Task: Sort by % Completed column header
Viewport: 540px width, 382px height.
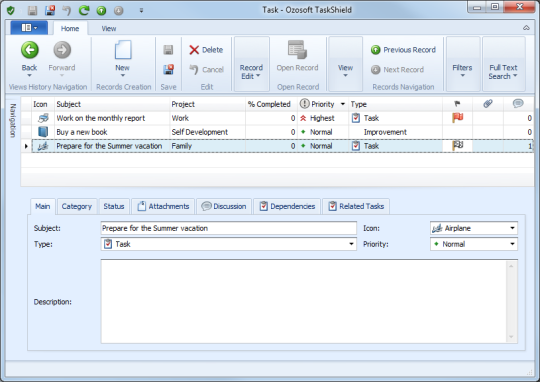Action: tap(271, 104)
